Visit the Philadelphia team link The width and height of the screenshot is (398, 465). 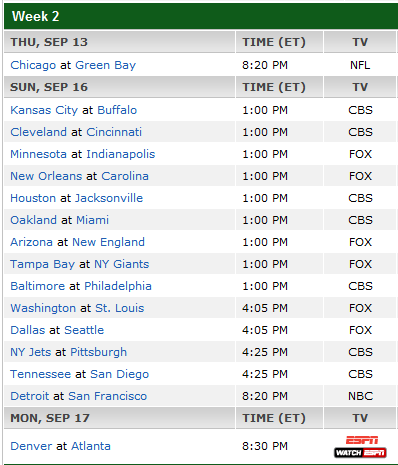(118, 286)
